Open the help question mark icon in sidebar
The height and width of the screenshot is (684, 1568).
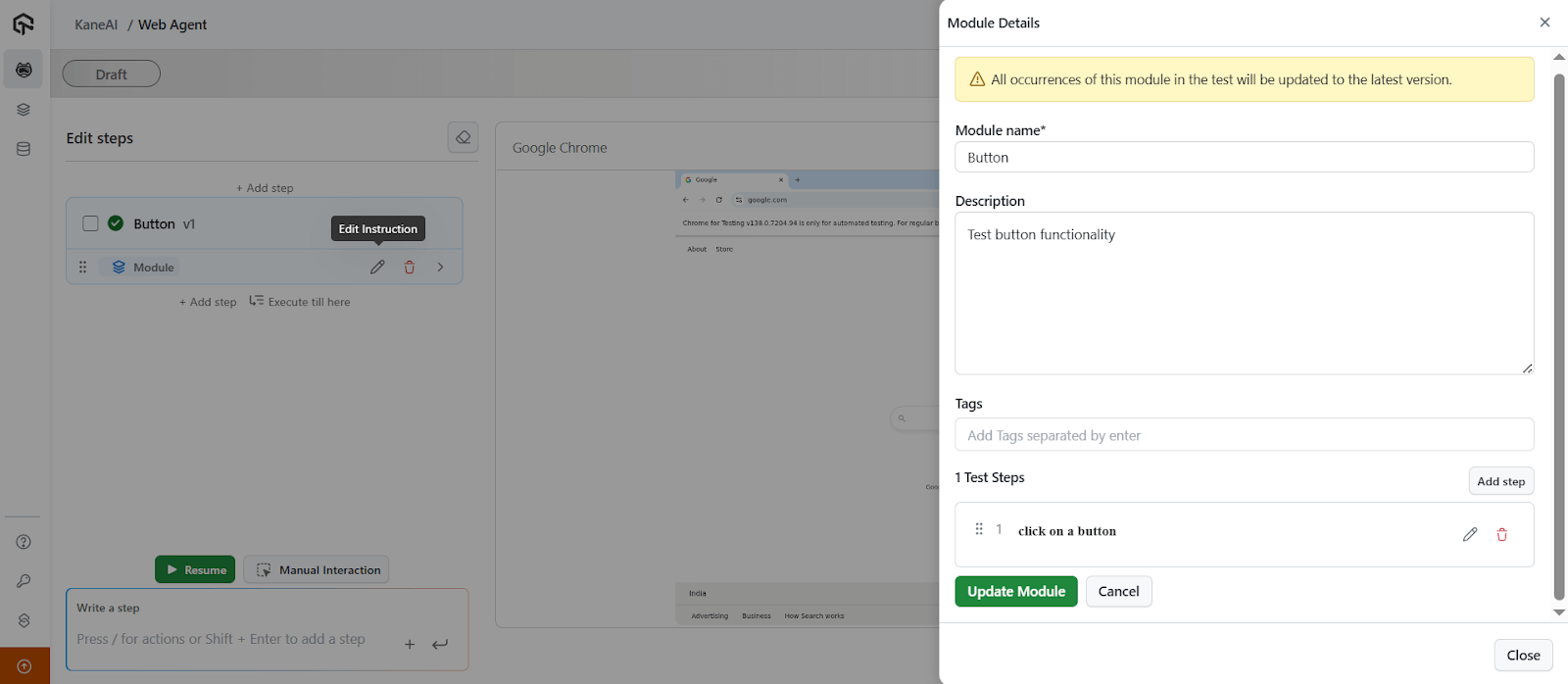tap(24, 542)
